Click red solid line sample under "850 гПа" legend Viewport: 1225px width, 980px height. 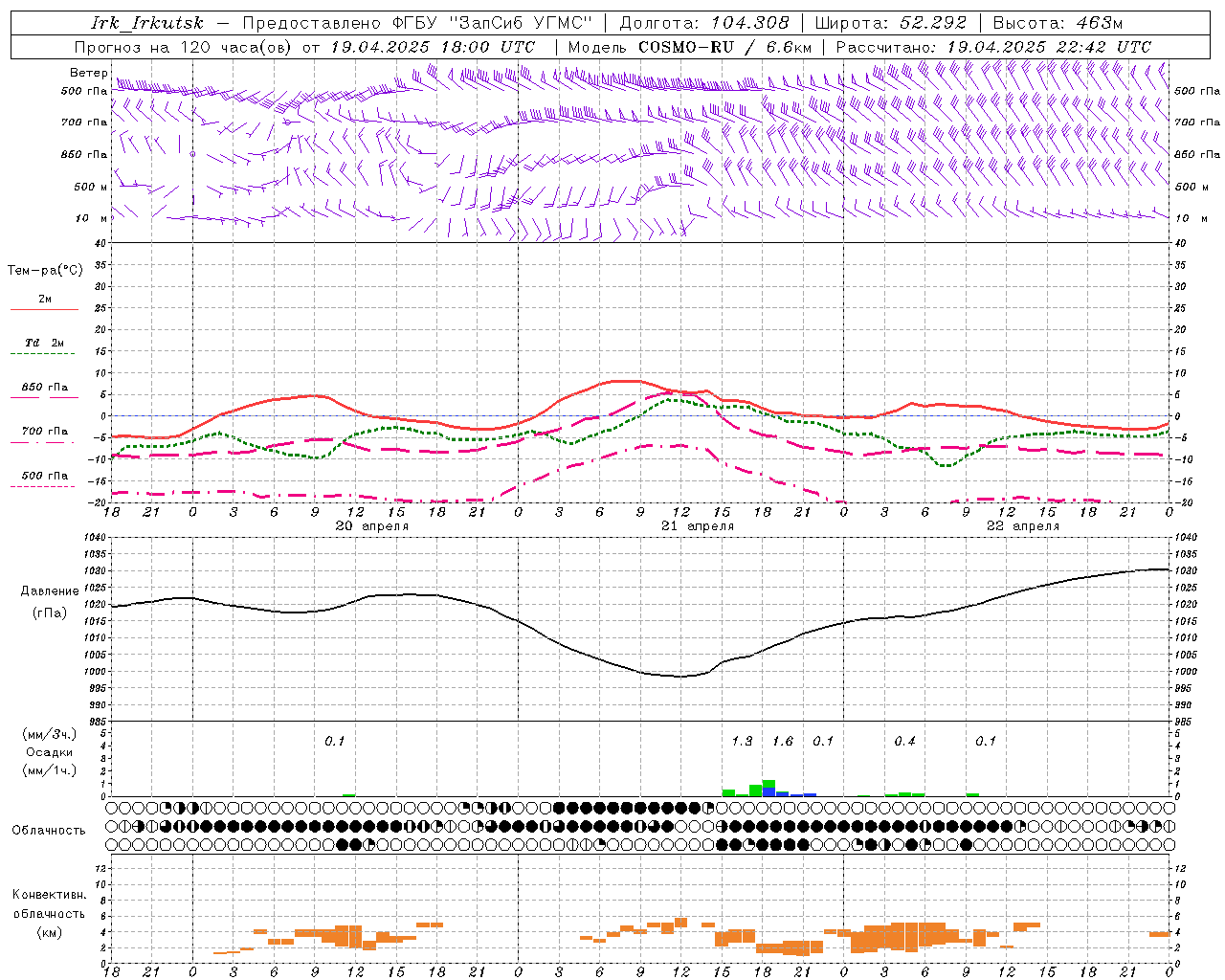click(x=44, y=398)
